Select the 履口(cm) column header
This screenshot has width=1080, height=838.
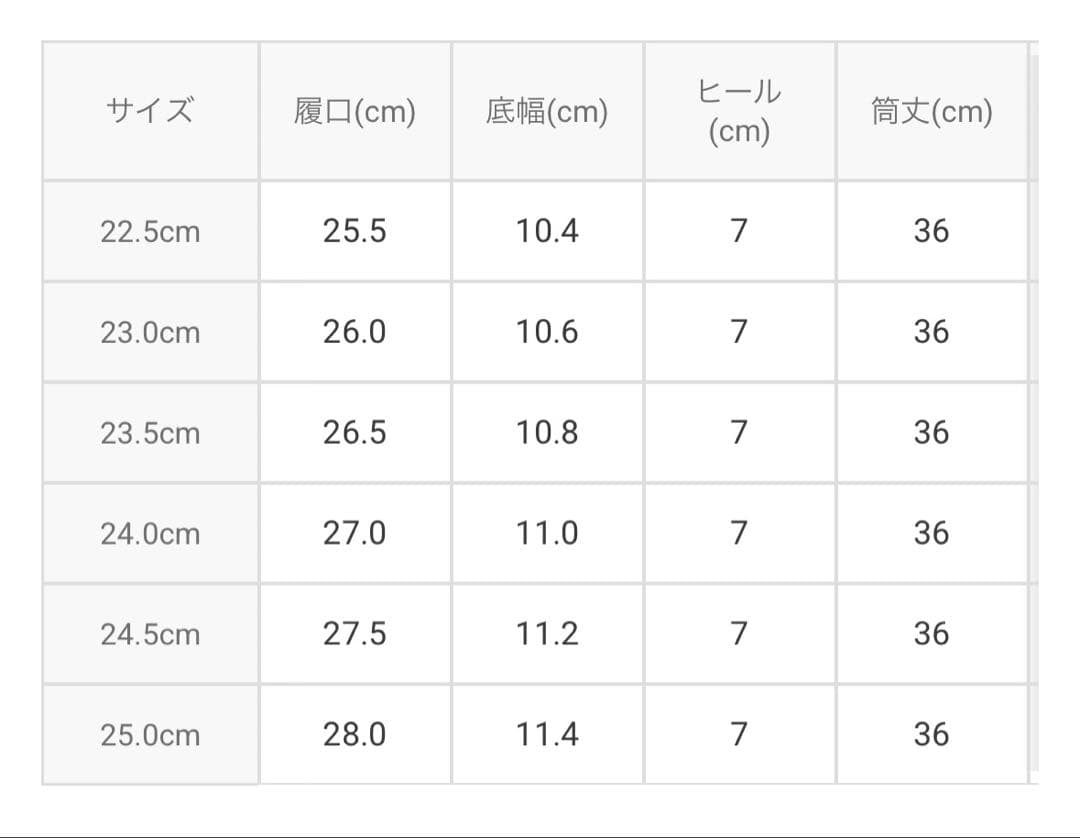355,111
